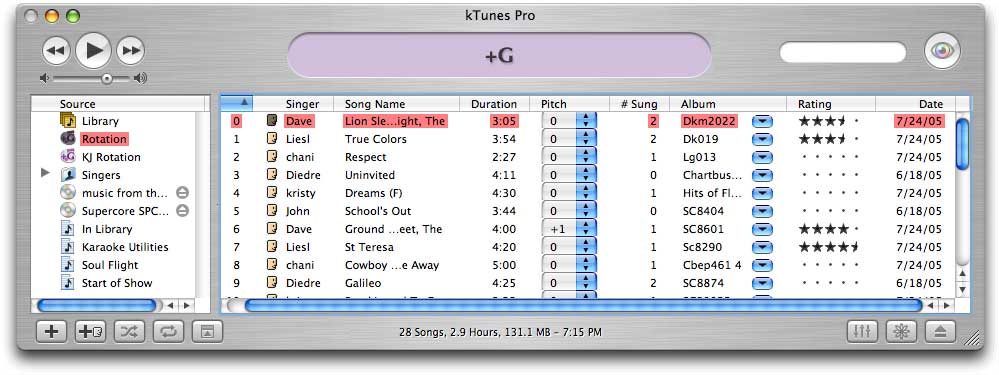Toggle repeat mode button
This screenshot has height=375, width=999.
click(x=168, y=332)
